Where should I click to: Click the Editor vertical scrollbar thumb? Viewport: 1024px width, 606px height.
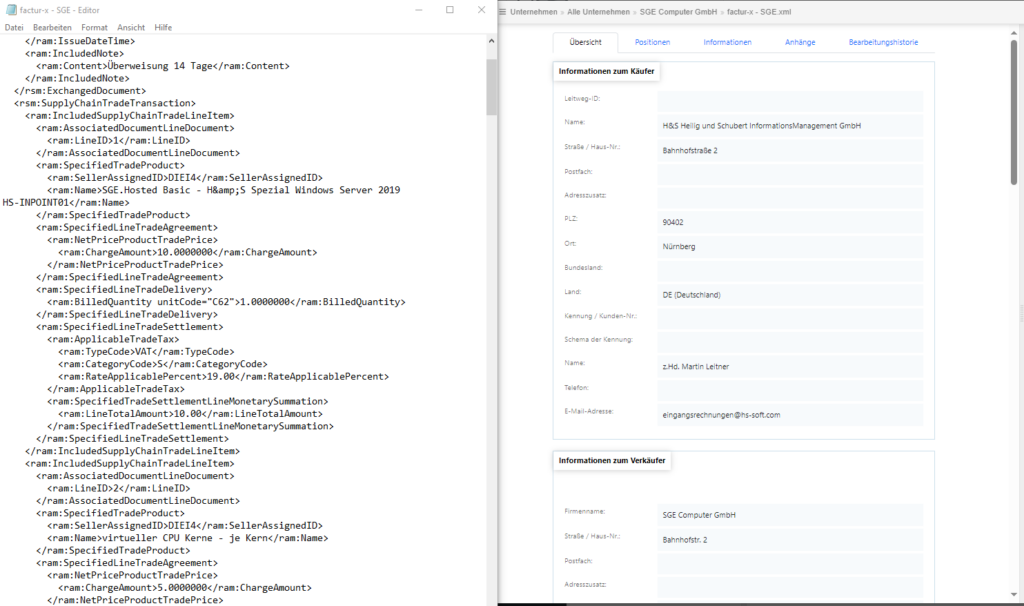pyautogui.click(x=491, y=86)
